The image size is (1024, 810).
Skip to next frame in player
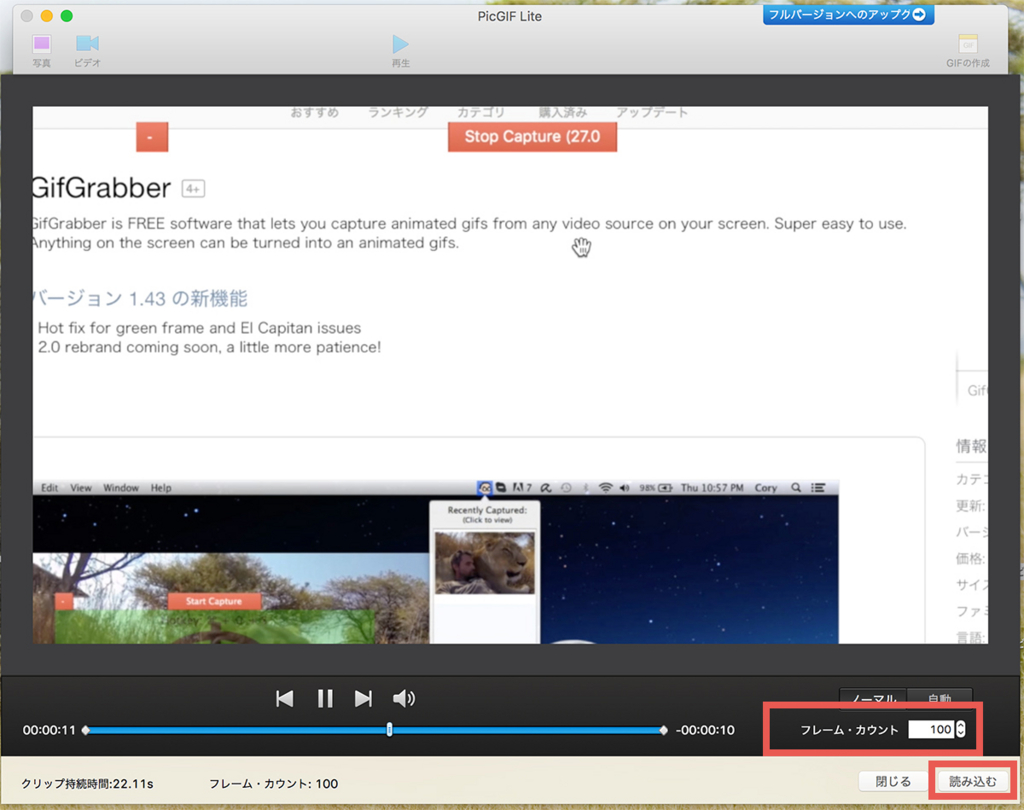tap(364, 698)
